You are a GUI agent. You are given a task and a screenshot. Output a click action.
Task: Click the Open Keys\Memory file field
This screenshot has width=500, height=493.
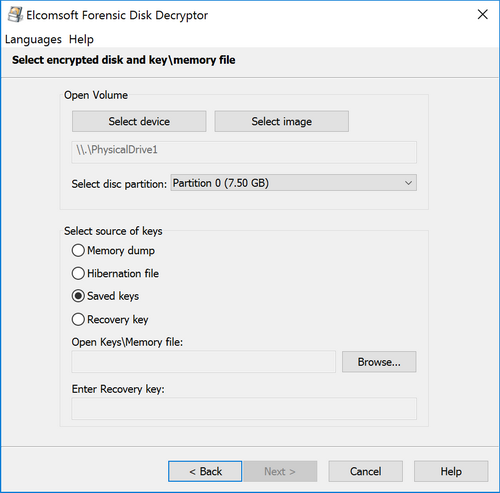click(204, 362)
